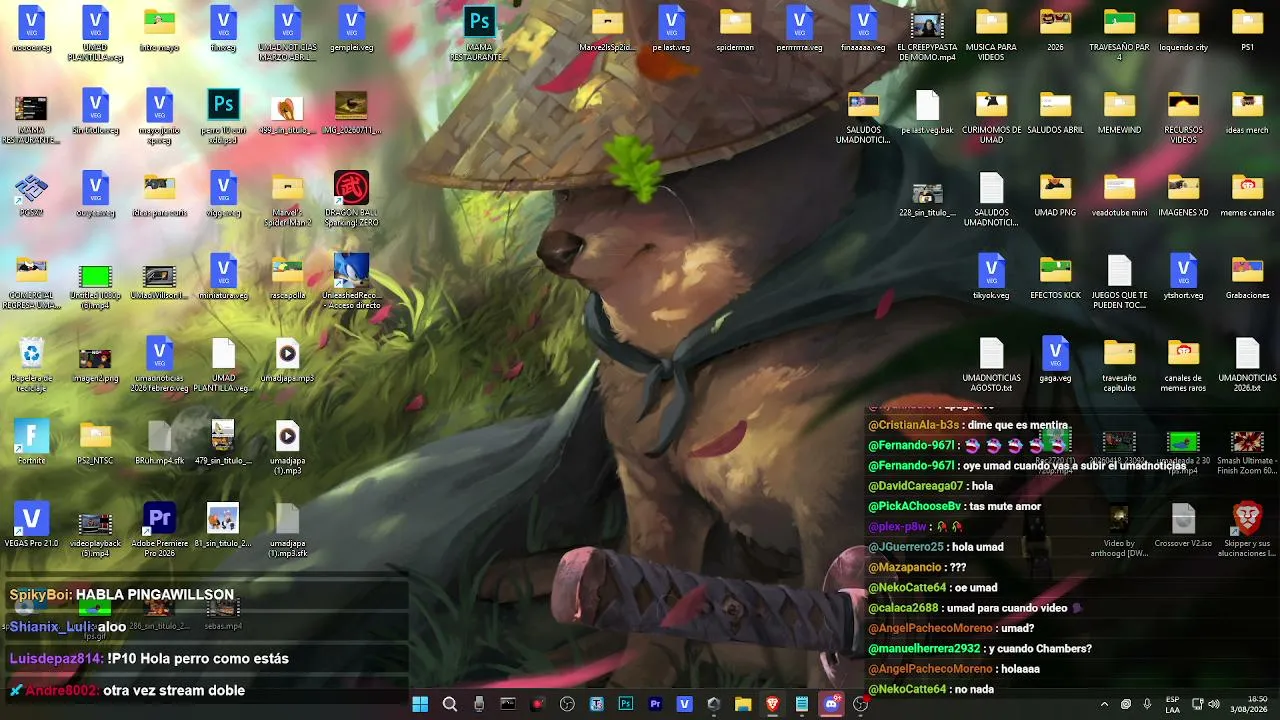Open VEGAS Pro from the taskbar

tap(684, 704)
